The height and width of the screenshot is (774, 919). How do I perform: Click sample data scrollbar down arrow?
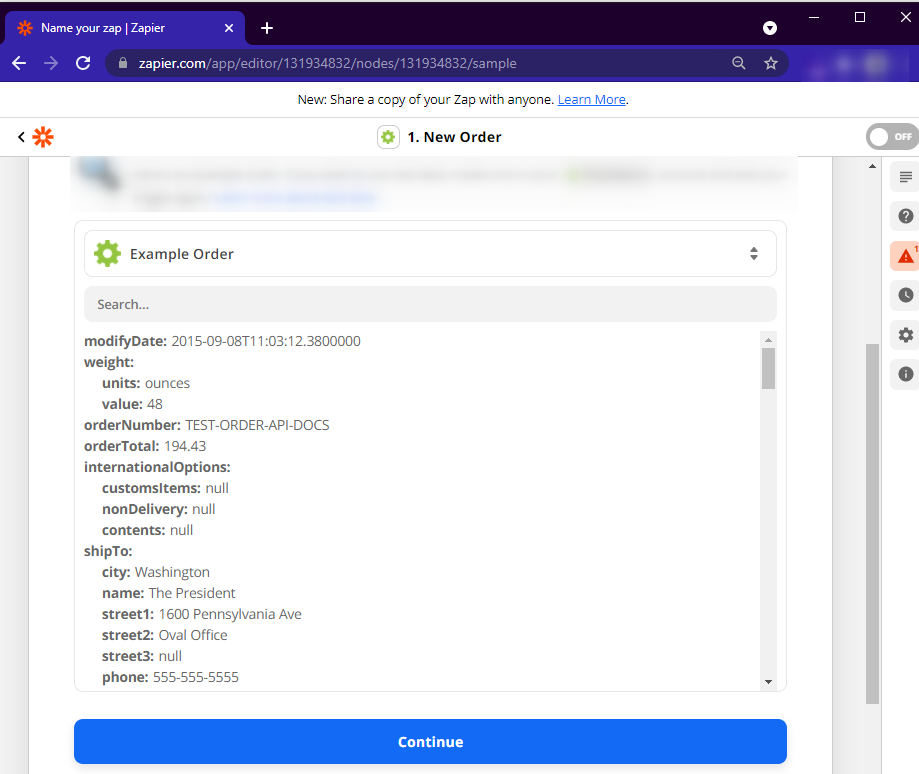pos(768,682)
